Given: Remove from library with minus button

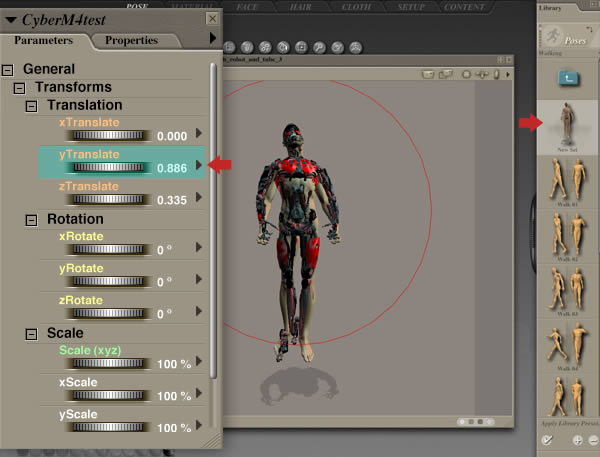Looking at the screenshot, I should (594, 440).
